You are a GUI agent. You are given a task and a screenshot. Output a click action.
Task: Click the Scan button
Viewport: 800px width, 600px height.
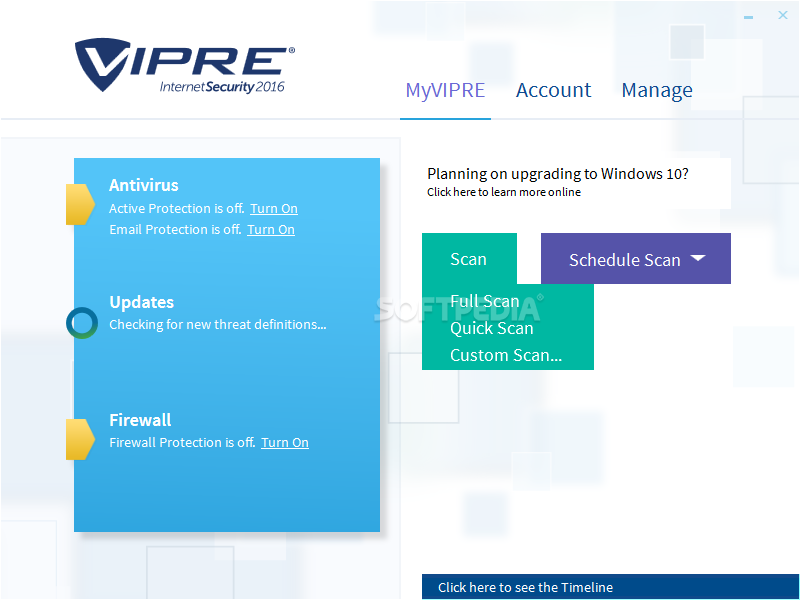(x=469, y=259)
